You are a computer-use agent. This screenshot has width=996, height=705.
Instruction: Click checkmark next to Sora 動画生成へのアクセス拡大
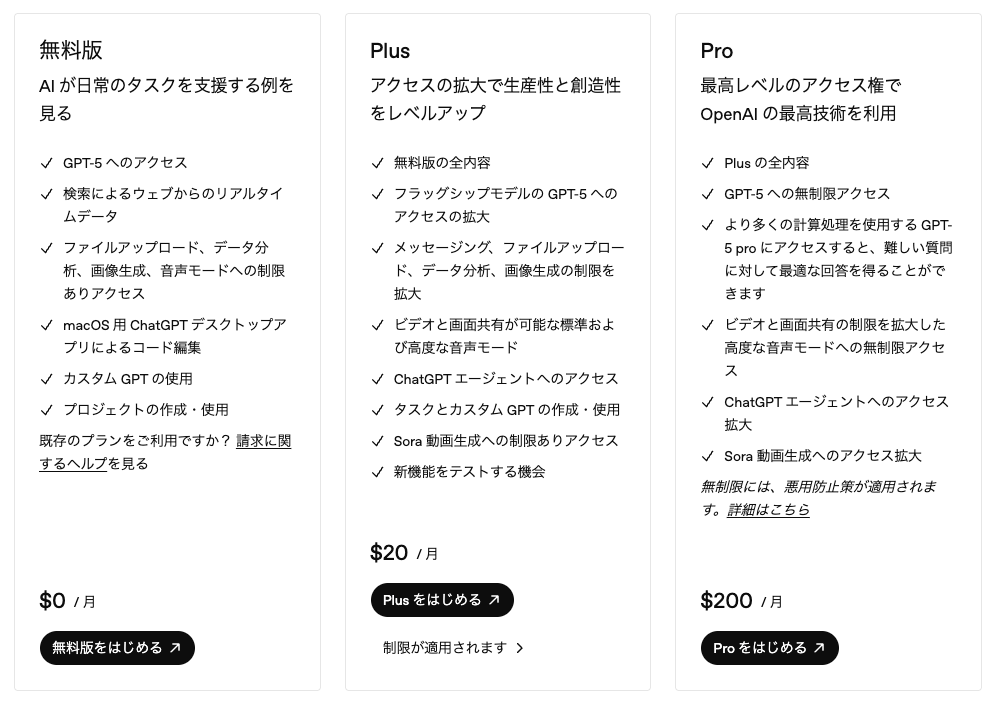pos(707,456)
